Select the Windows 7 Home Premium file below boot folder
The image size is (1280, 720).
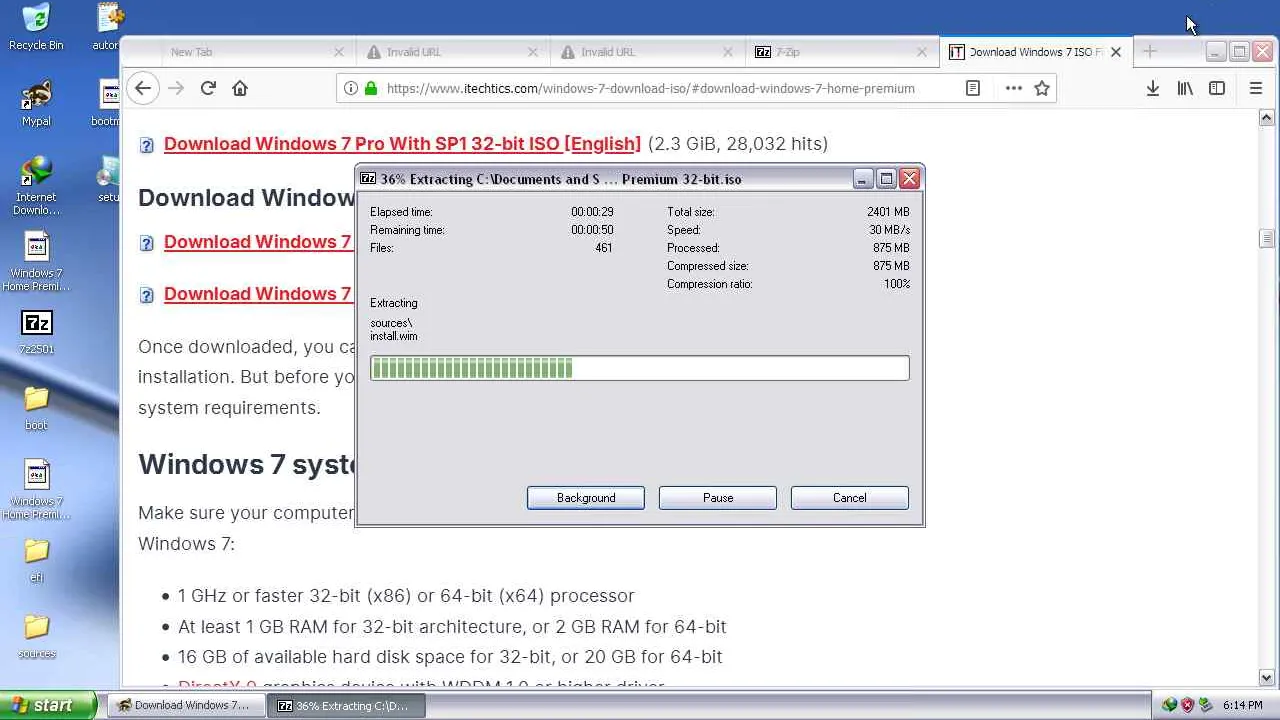click(x=36, y=490)
